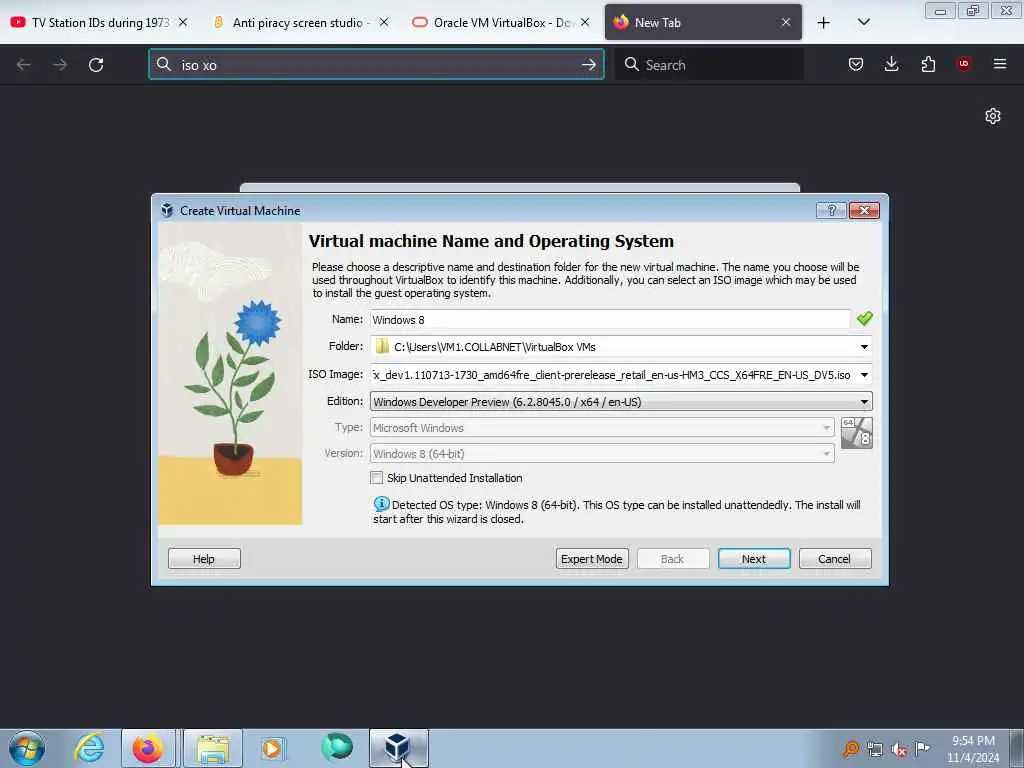The height and width of the screenshot is (768, 1024).
Task: Switch to Expert Mode
Action: 592,559
